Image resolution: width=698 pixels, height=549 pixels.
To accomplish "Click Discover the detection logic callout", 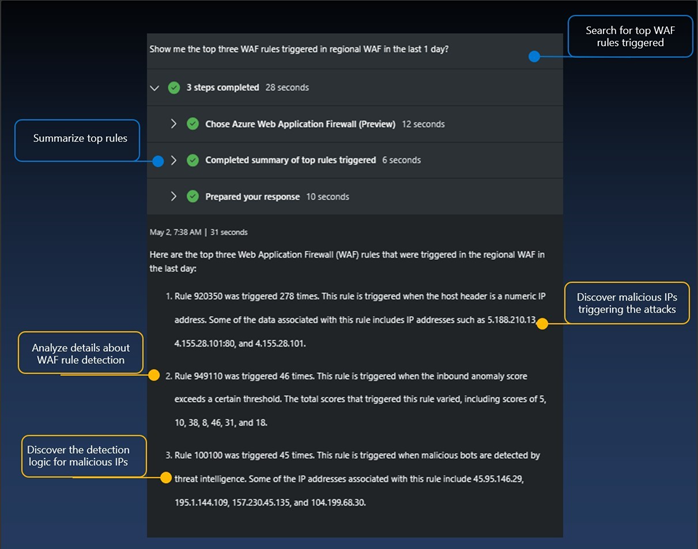I will pyautogui.click(x=84, y=456).
